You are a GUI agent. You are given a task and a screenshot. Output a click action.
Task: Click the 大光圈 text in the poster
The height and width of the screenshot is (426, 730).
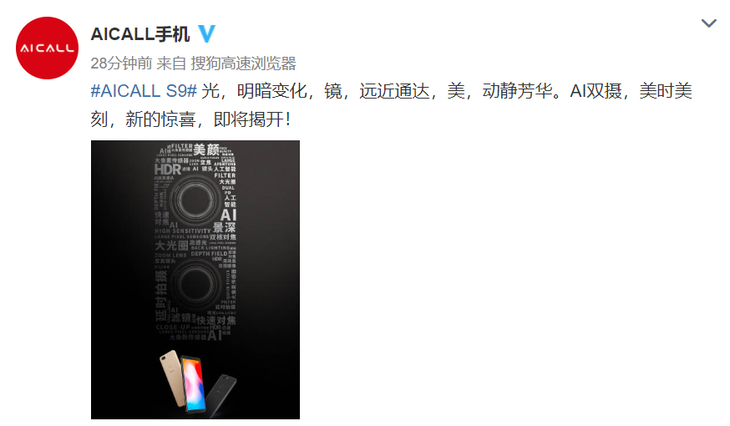coord(171,245)
